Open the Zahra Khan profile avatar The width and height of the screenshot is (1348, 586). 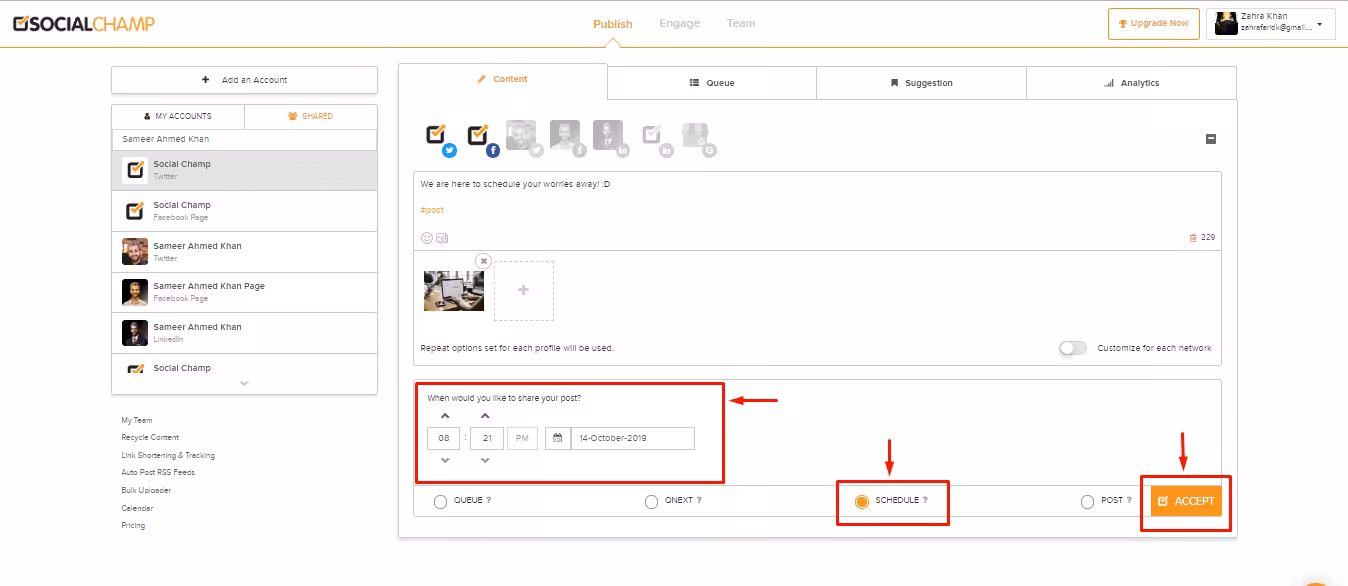pyautogui.click(x=1227, y=24)
